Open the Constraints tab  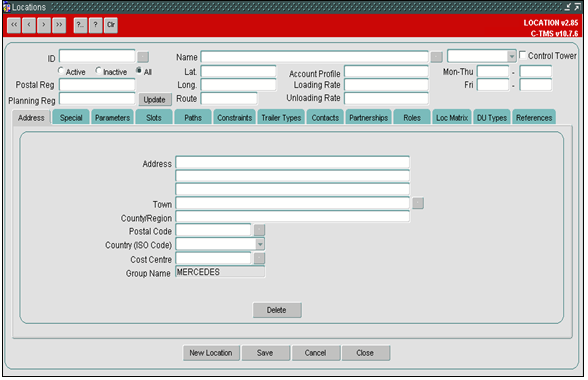point(234,118)
